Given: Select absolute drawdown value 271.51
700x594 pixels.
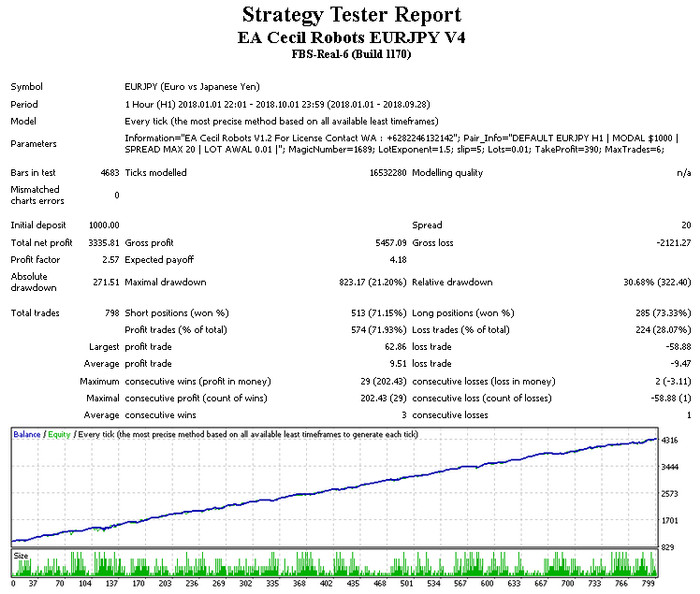Looking at the screenshot, I should click(x=106, y=282).
